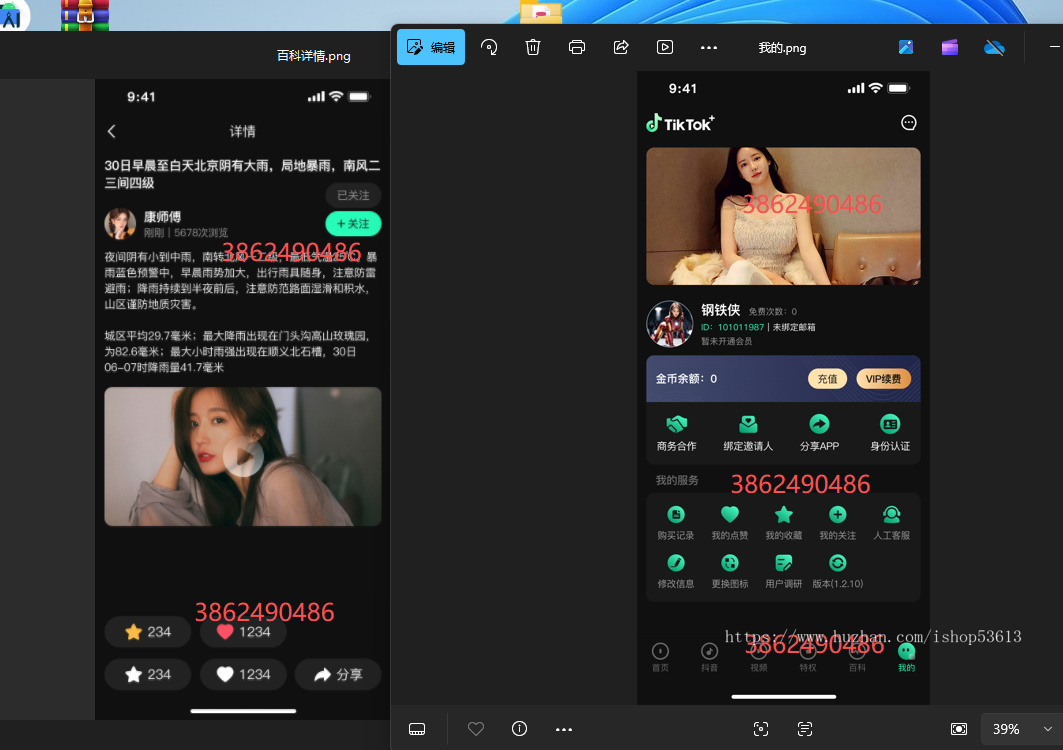1063x750 pixels.
Task: Open the top toolbar three-dots menu
Action: (x=708, y=47)
